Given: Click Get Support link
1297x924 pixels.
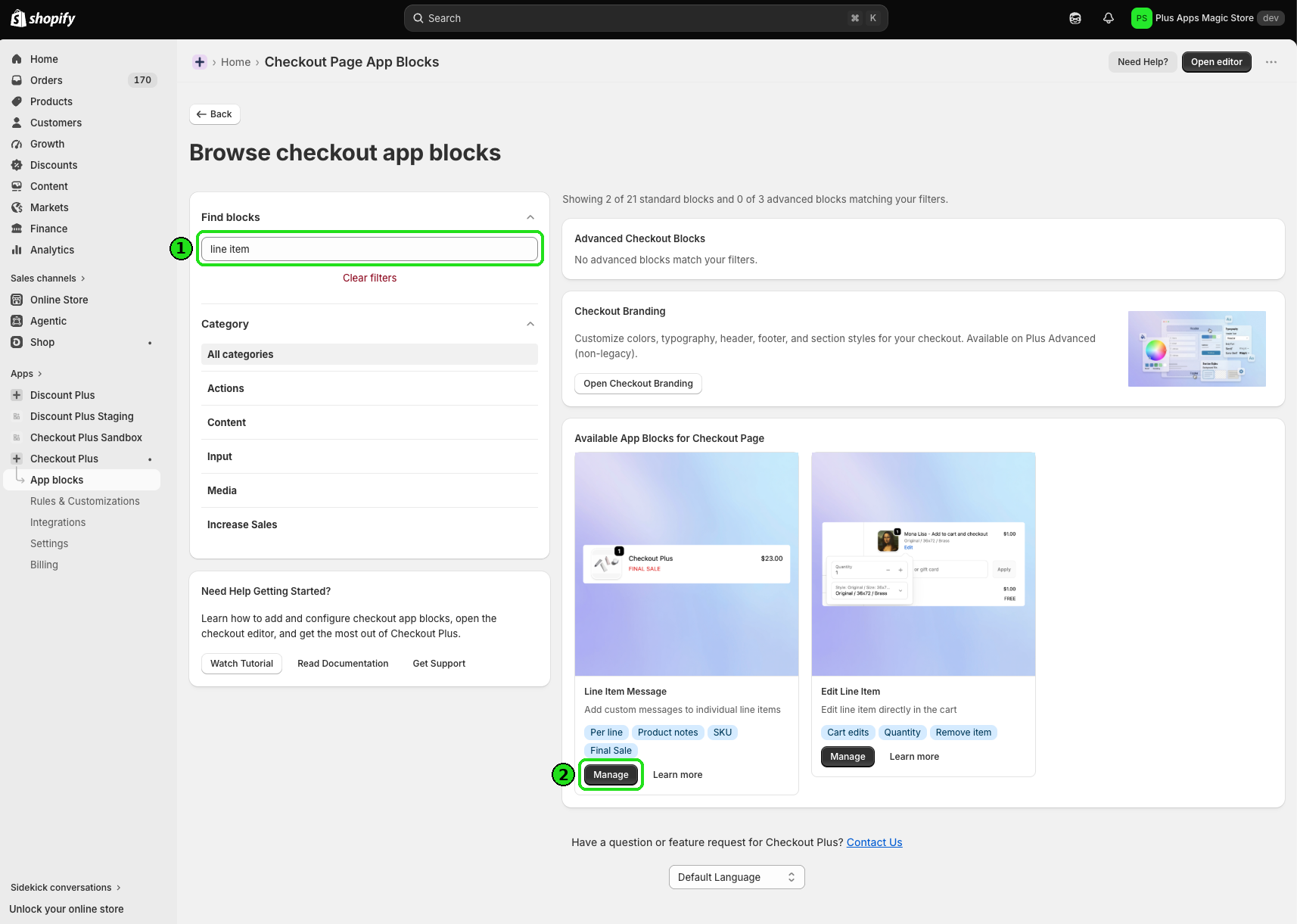Looking at the screenshot, I should [x=439, y=664].
